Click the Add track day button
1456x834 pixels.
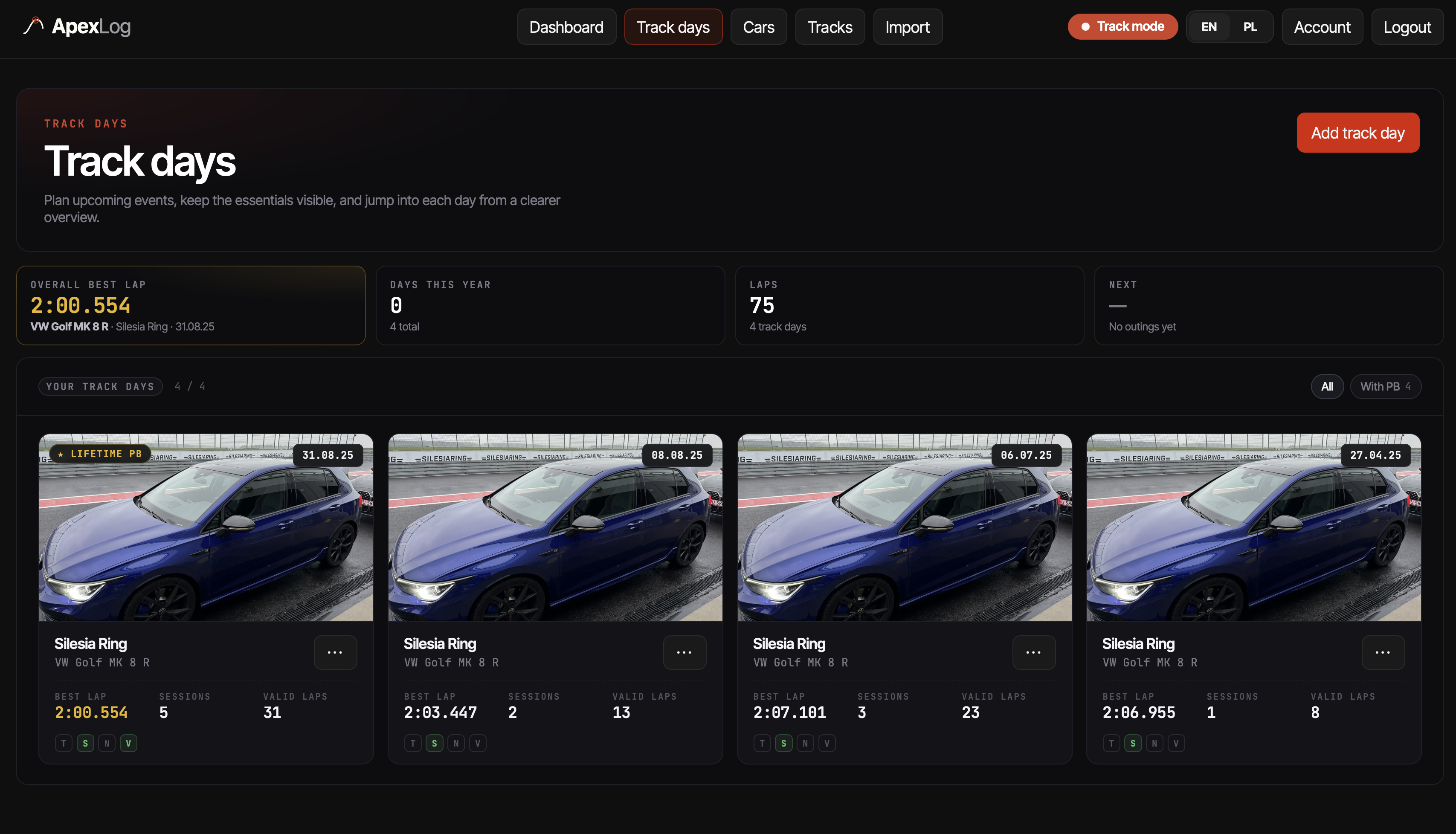click(x=1357, y=132)
